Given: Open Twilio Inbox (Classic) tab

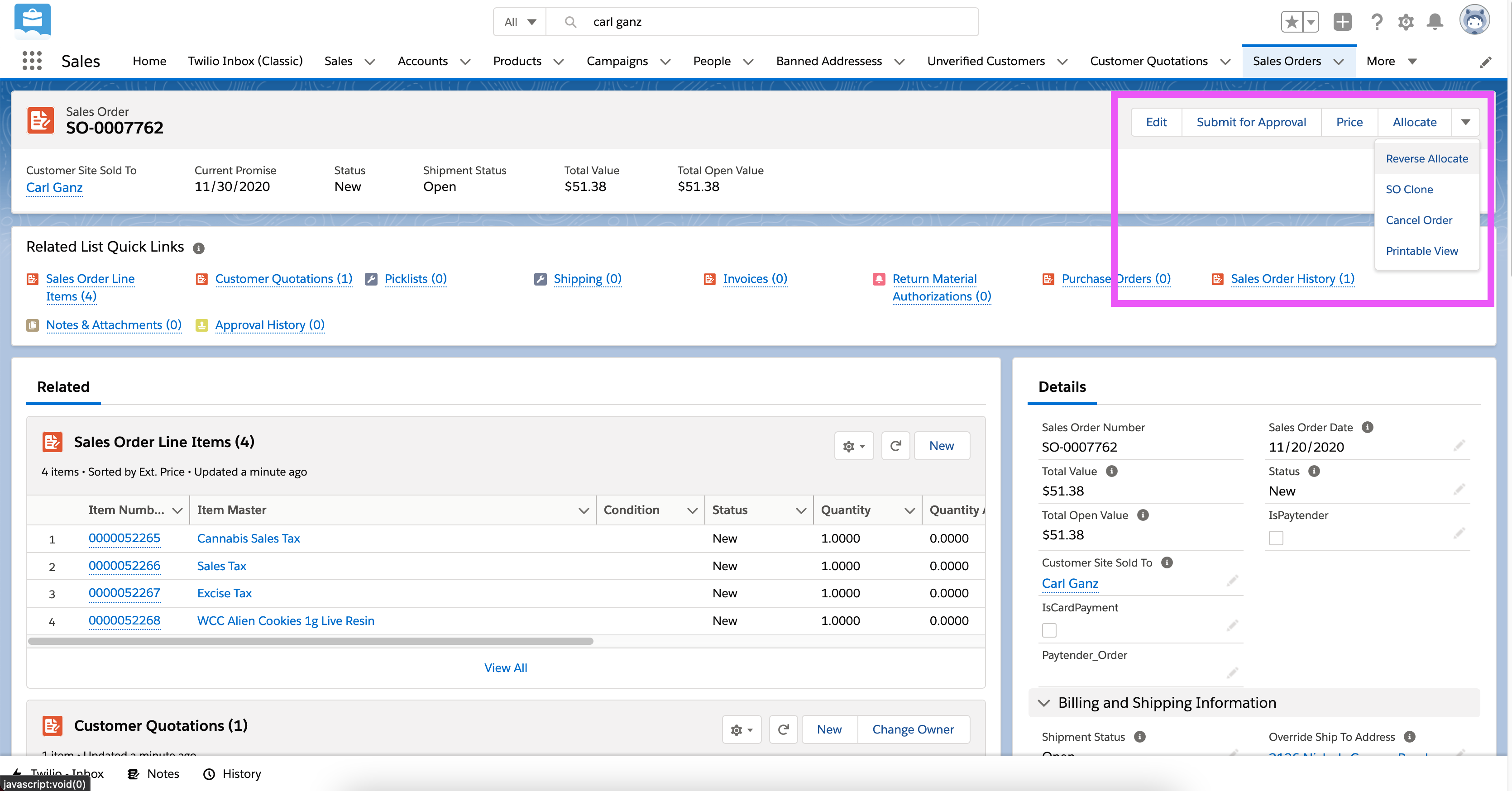Looking at the screenshot, I should 245,61.
